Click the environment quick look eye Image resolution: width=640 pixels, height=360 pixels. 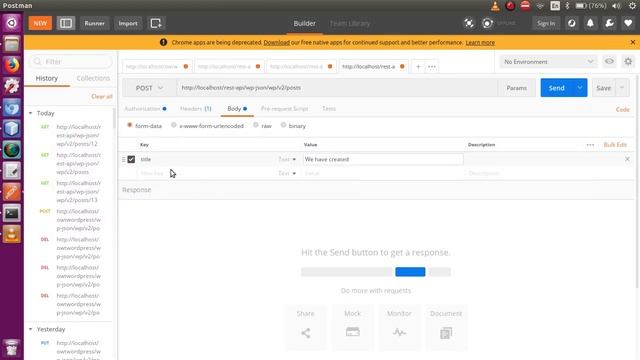pos(609,62)
